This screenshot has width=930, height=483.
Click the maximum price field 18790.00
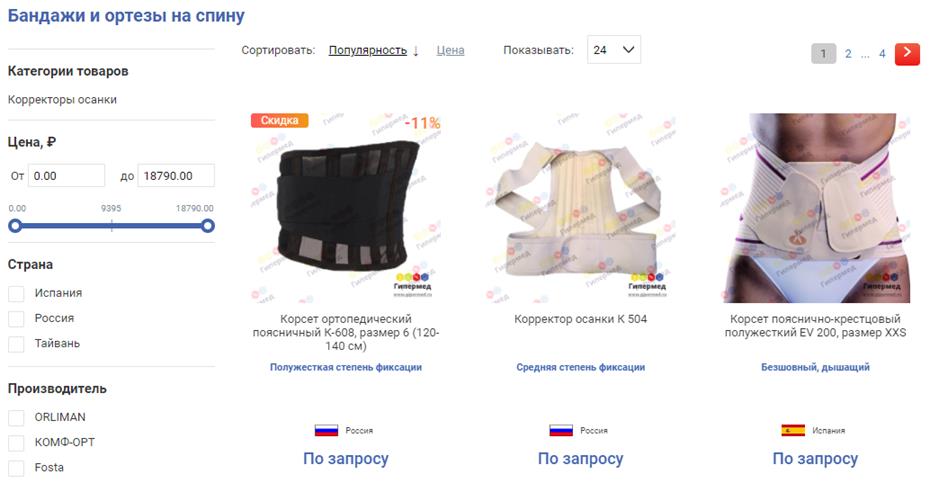(176, 176)
